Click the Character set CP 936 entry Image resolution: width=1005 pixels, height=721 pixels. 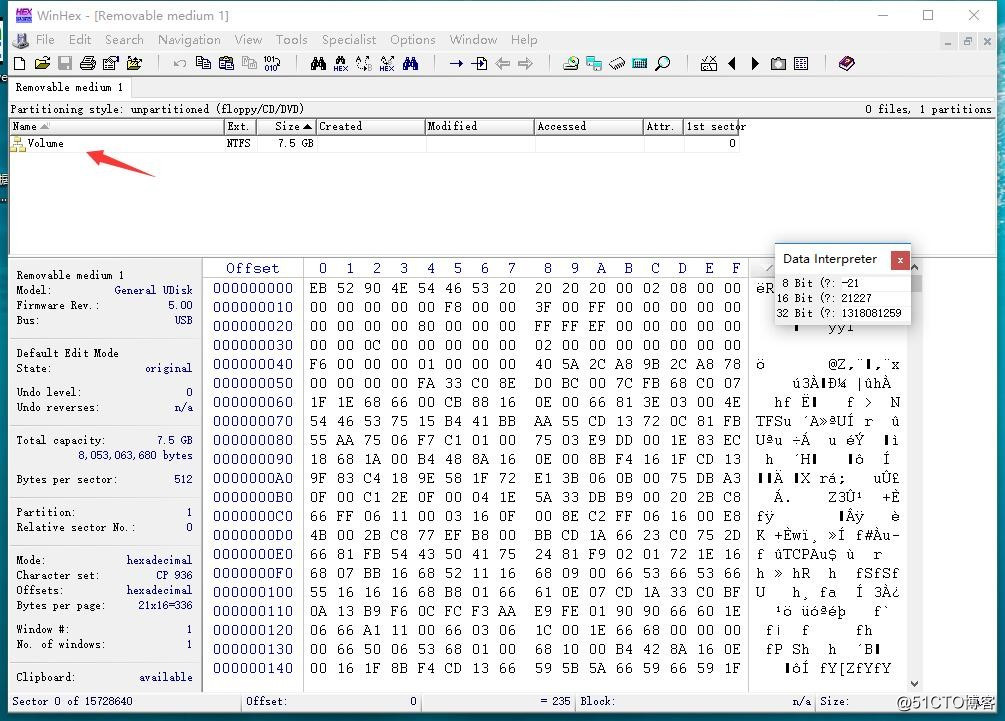point(104,576)
